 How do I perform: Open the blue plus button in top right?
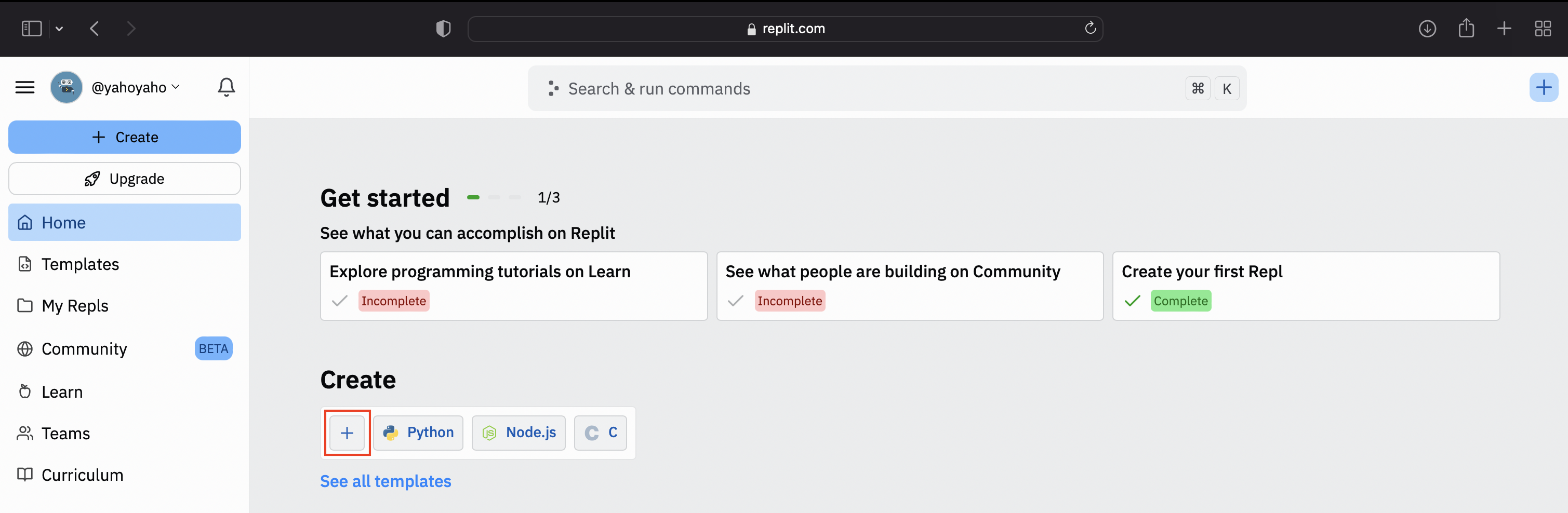tap(1544, 87)
